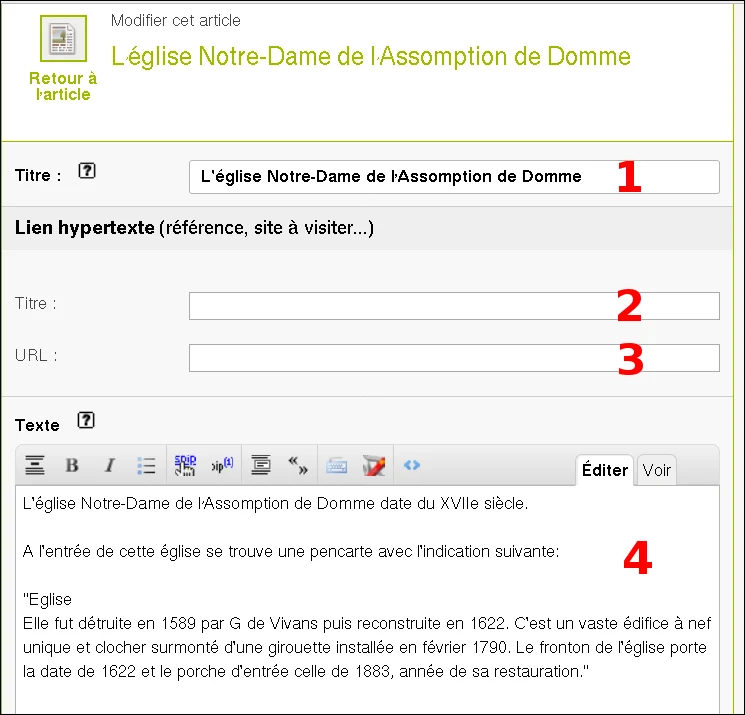The image size is (745, 715).
Task: Insert a quote block with the framed-text icon
Action: pyautogui.click(x=261, y=465)
